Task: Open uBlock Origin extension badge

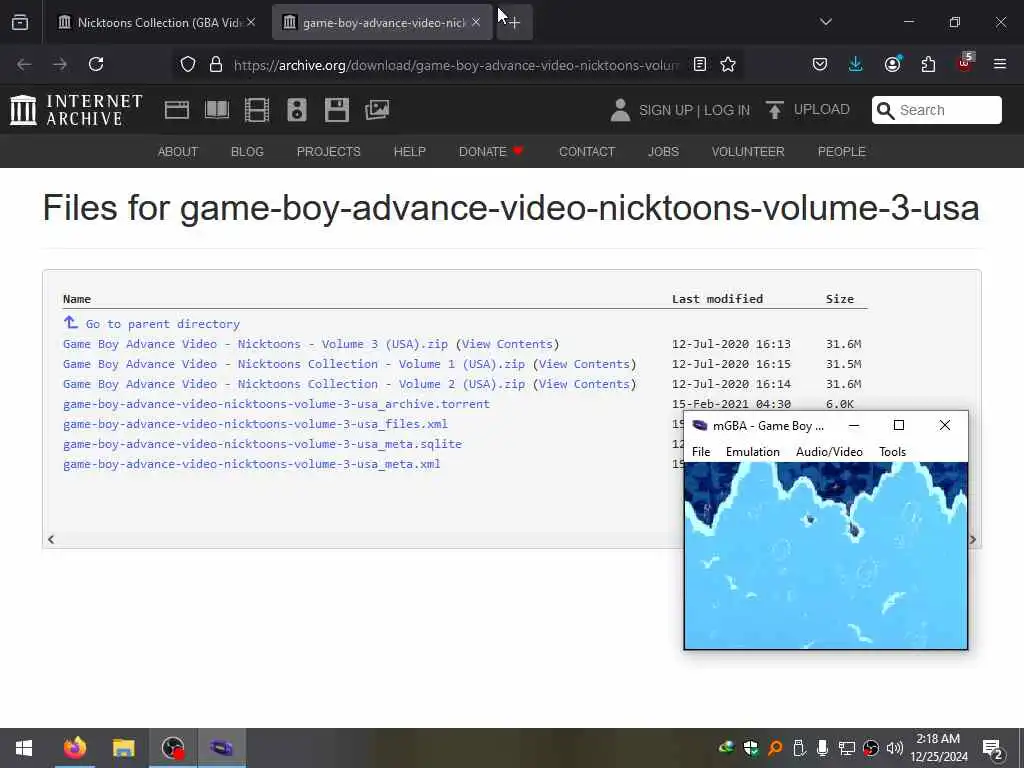Action: [965, 63]
